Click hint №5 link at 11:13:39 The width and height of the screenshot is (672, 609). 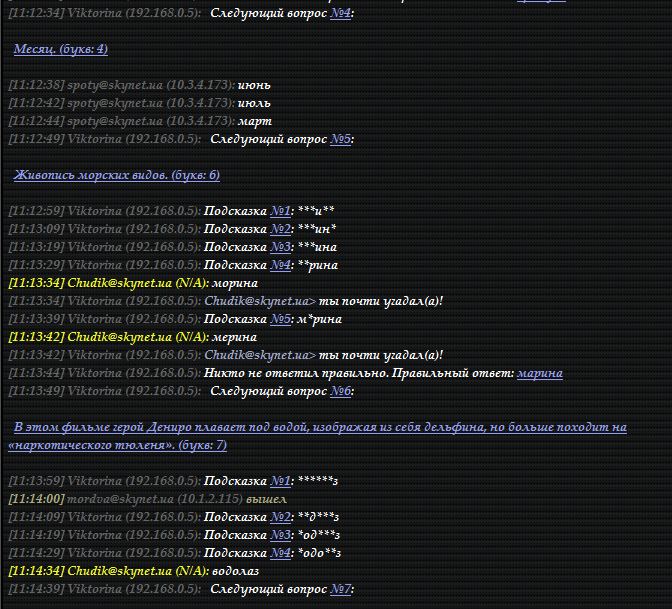(x=281, y=319)
